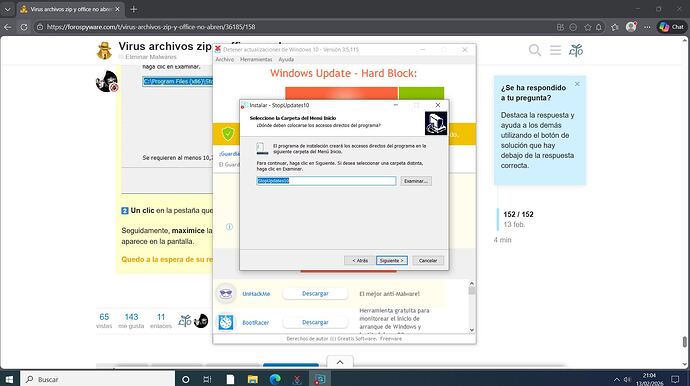Focus the Start Menu folder name field
Screen dimensions: 690x386
tap(326, 181)
